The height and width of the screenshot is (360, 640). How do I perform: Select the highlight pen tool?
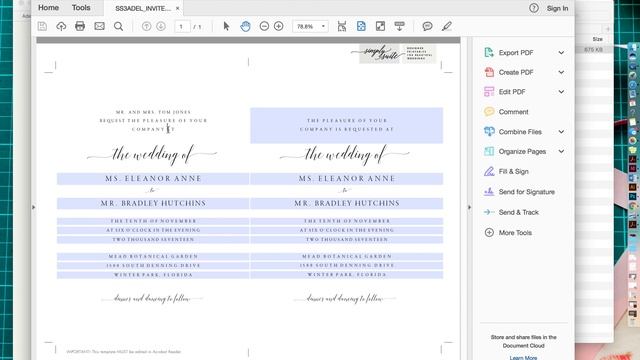pyautogui.click(x=447, y=27)
